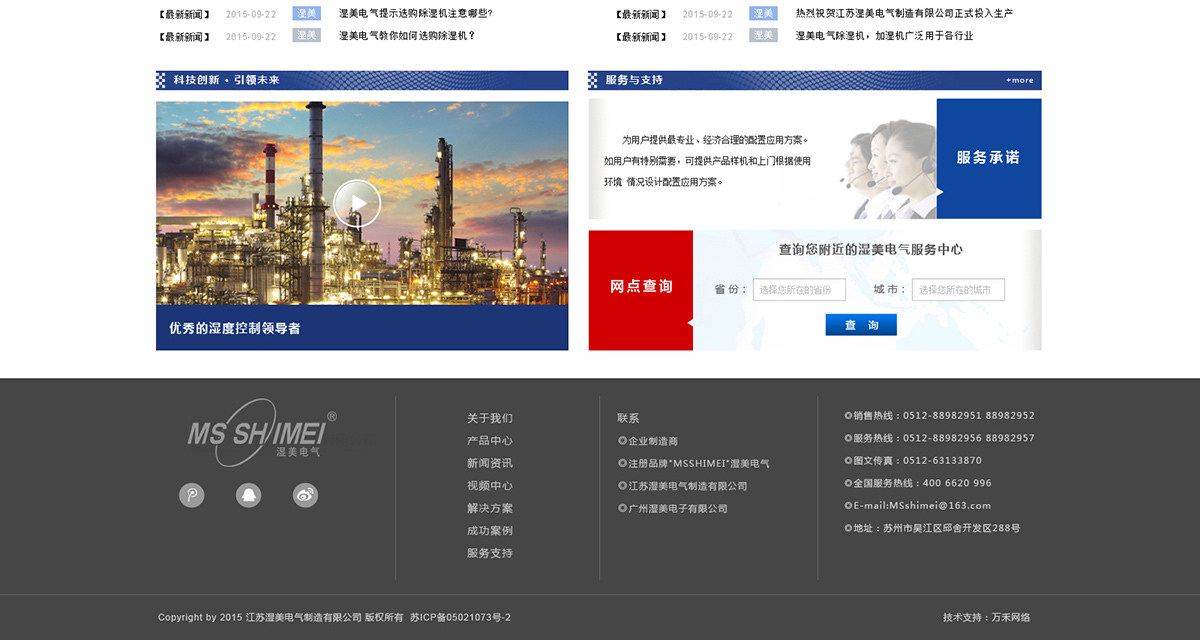Go to 关于我们 in footer menu

pyautogui.click(x=489, y=418)
